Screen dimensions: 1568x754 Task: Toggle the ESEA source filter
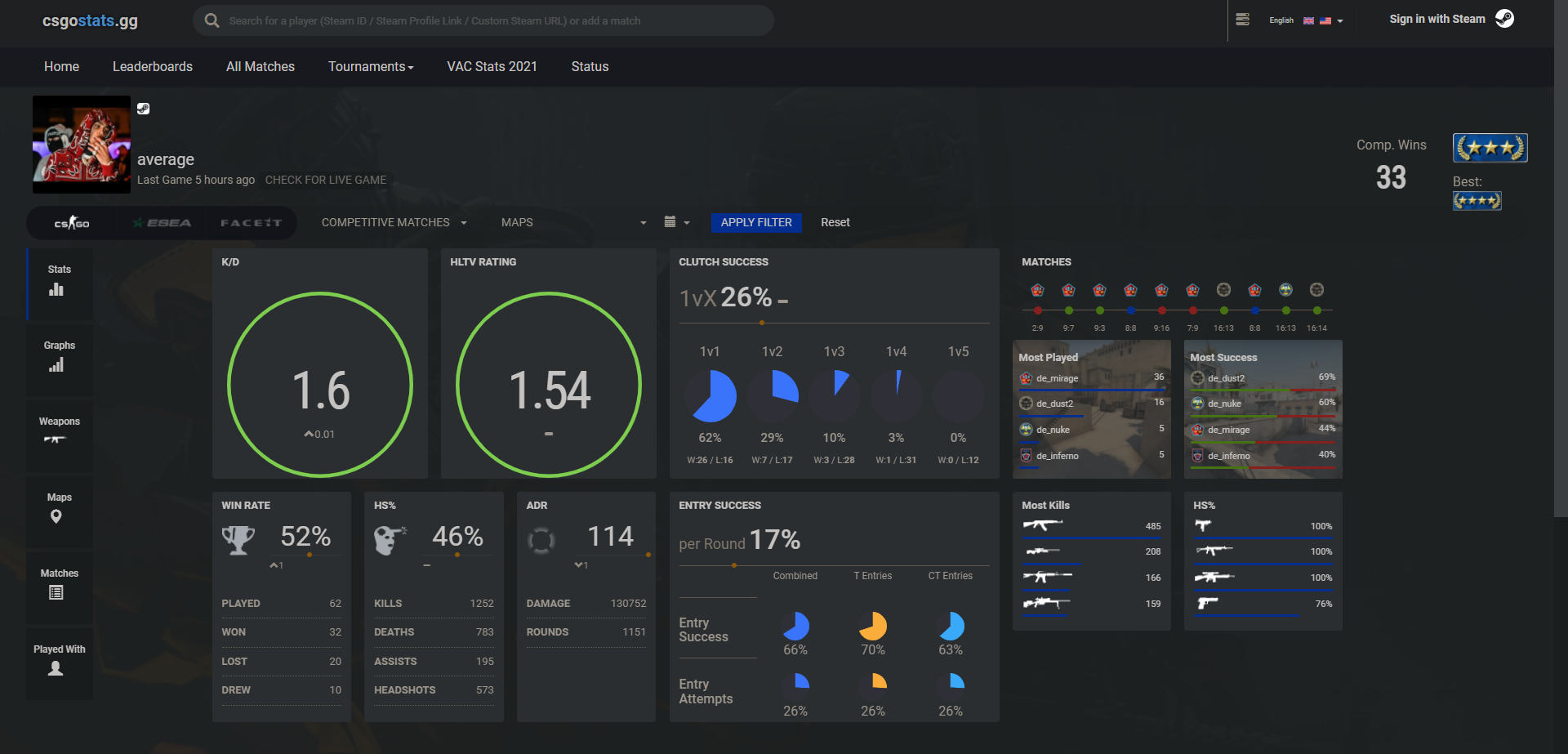click(163, 223)
